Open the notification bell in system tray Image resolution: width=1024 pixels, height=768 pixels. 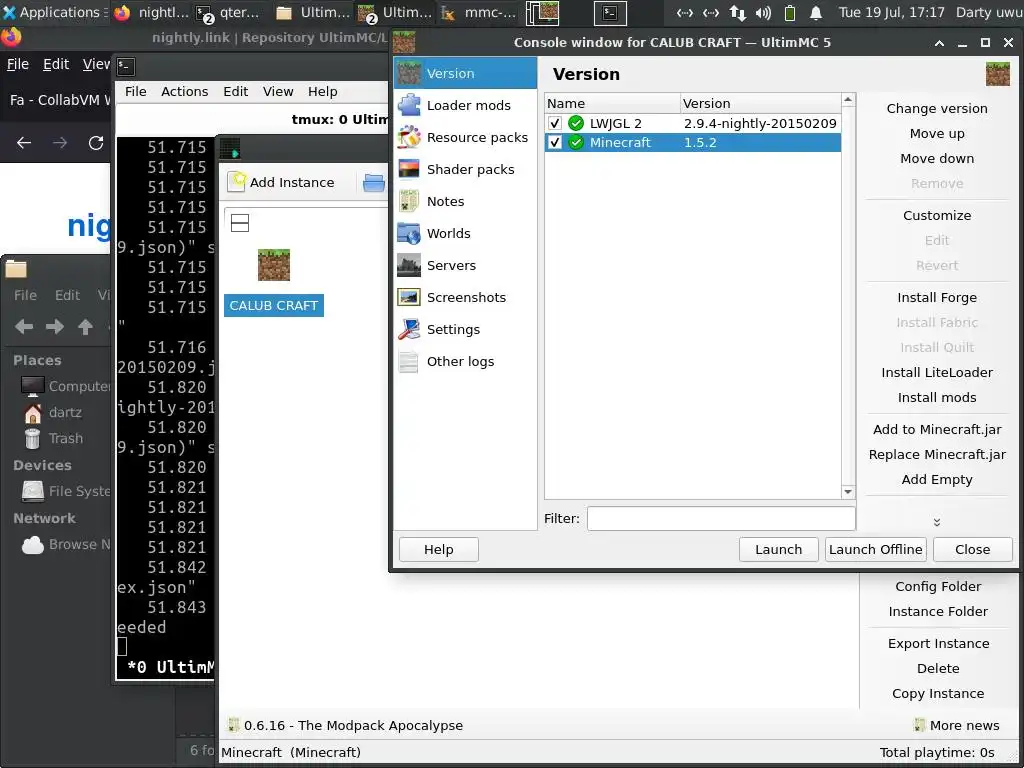tap(816, 12)
